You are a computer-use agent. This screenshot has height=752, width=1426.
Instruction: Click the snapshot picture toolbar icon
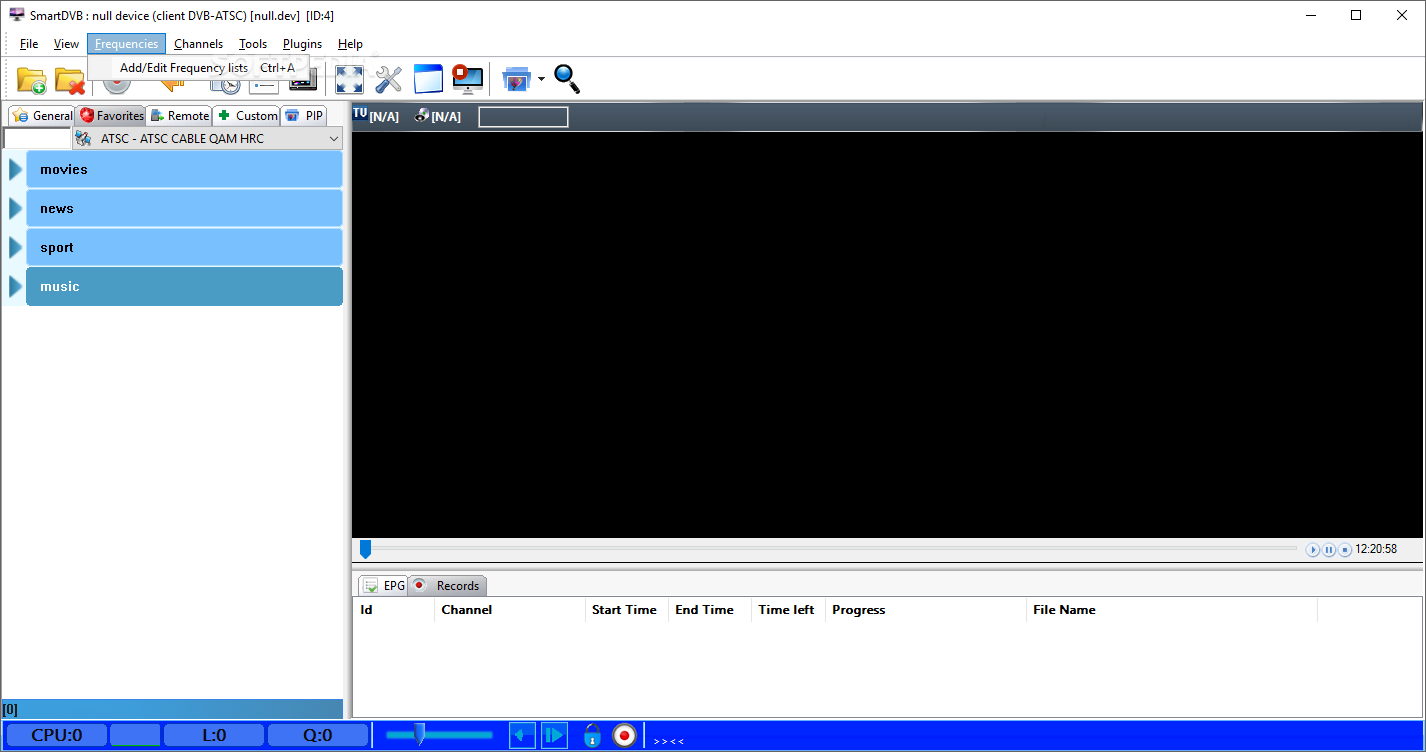click(516, 79)
